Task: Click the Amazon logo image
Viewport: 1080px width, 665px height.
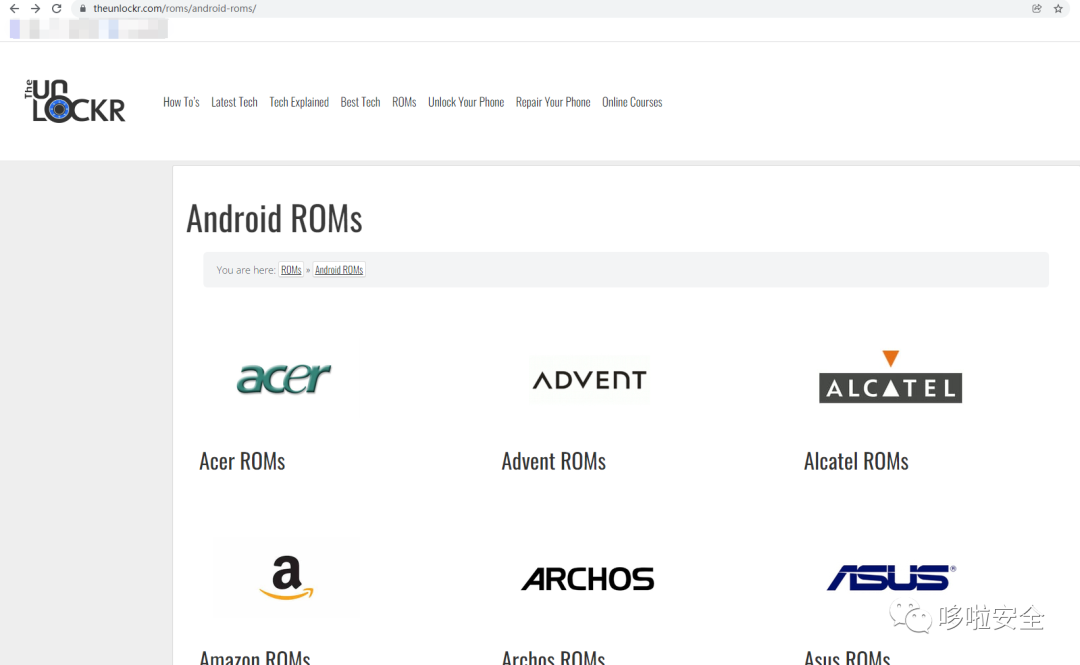Action: tap(286, 577)
